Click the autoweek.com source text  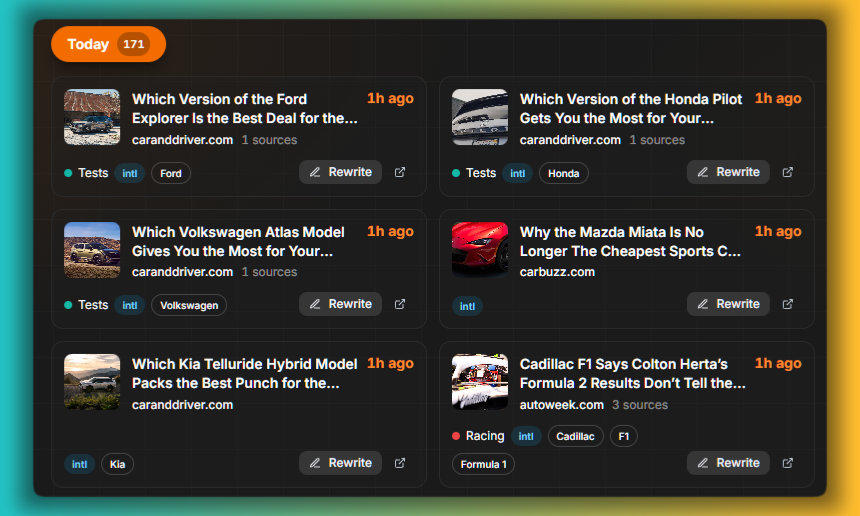[562, 405]
